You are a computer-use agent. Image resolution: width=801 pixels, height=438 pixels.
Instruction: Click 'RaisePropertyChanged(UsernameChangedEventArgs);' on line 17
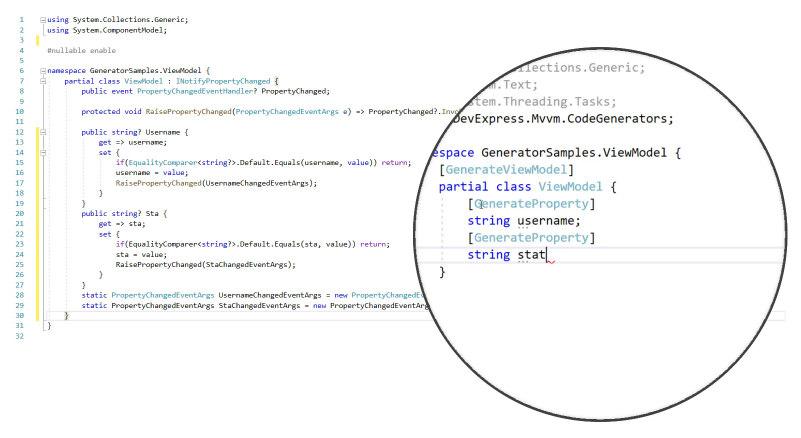tap(216, 183)
